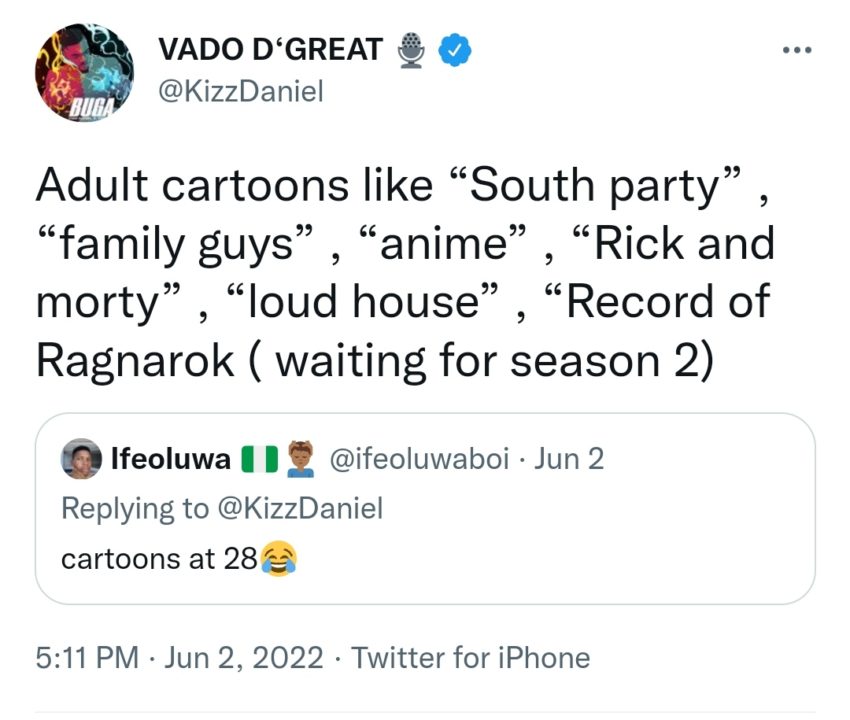Click the laughing tears emoji

277,560
